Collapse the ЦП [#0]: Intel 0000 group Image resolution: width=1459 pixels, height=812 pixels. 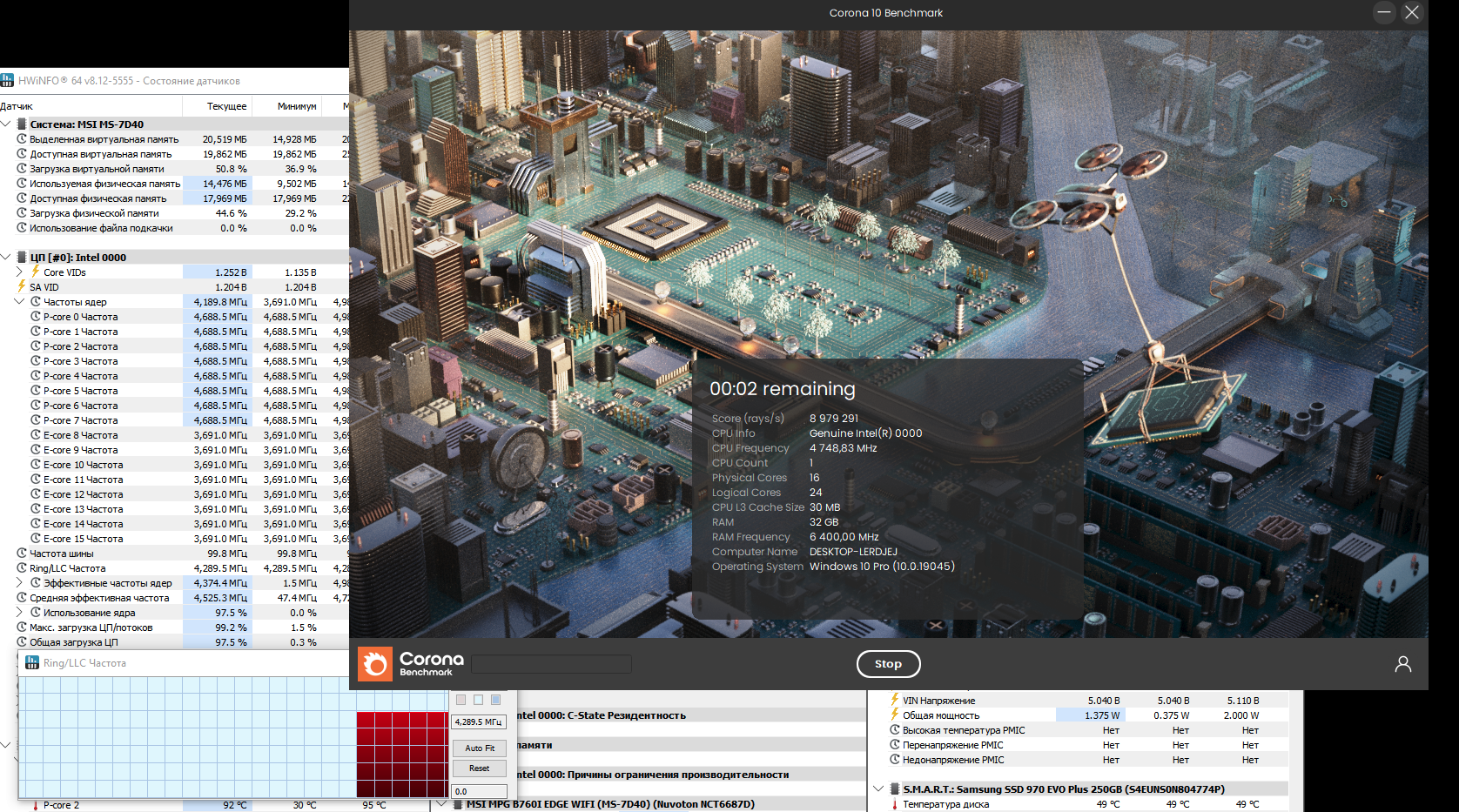(x=6, y=257)
